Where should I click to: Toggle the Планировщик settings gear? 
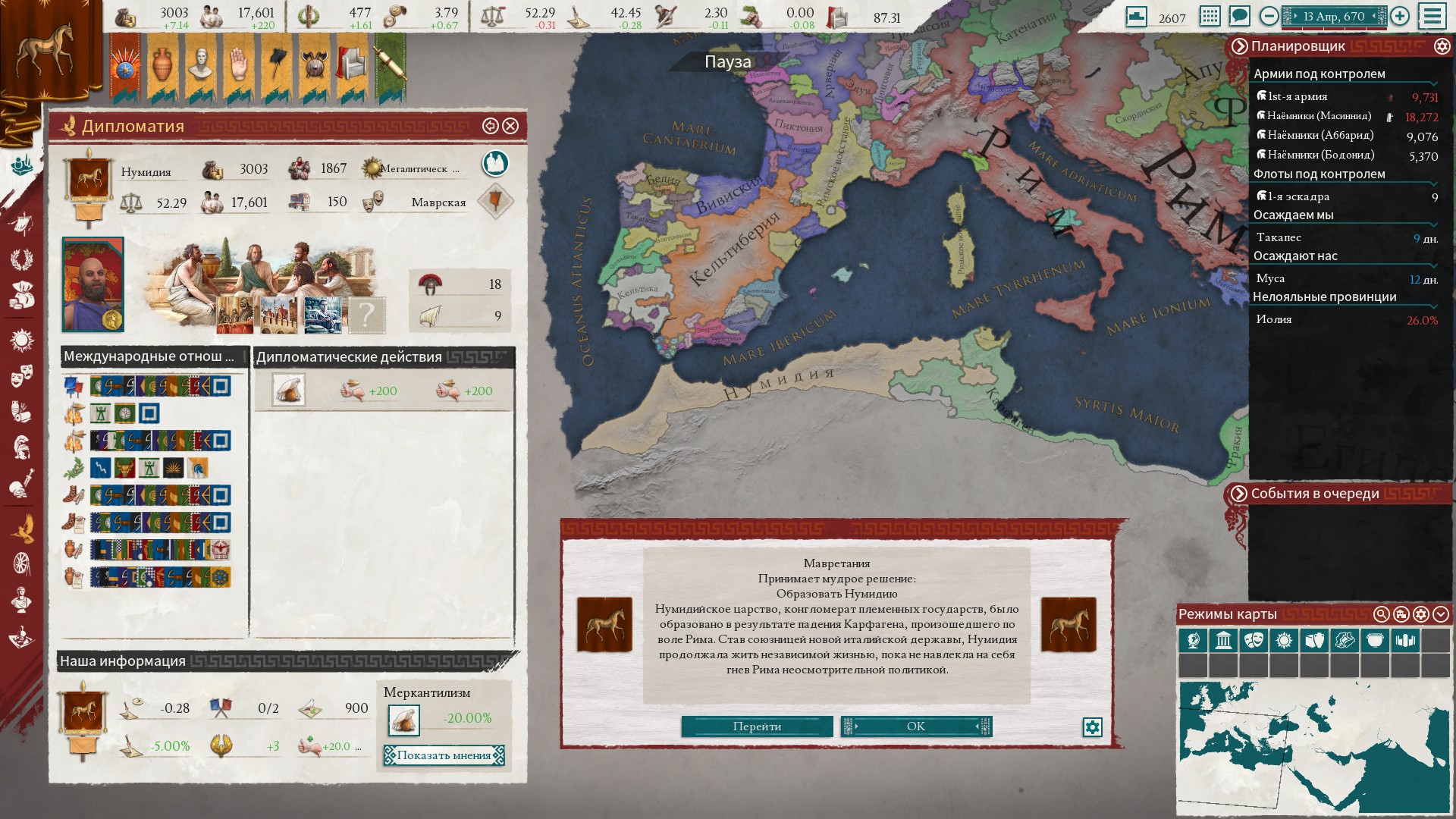(1442, 46)
